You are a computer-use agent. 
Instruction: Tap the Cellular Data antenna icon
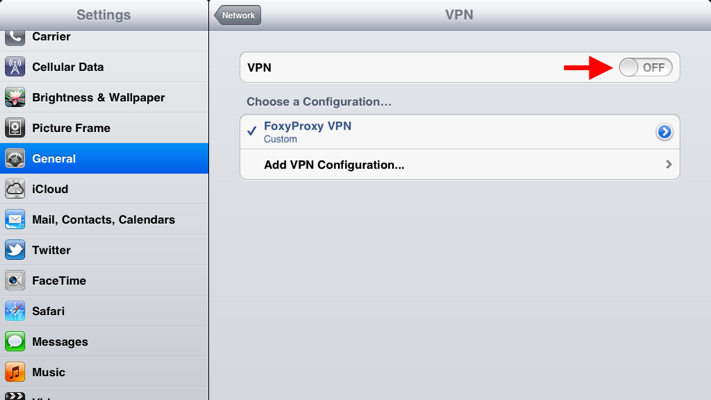(x=15, y=67)
